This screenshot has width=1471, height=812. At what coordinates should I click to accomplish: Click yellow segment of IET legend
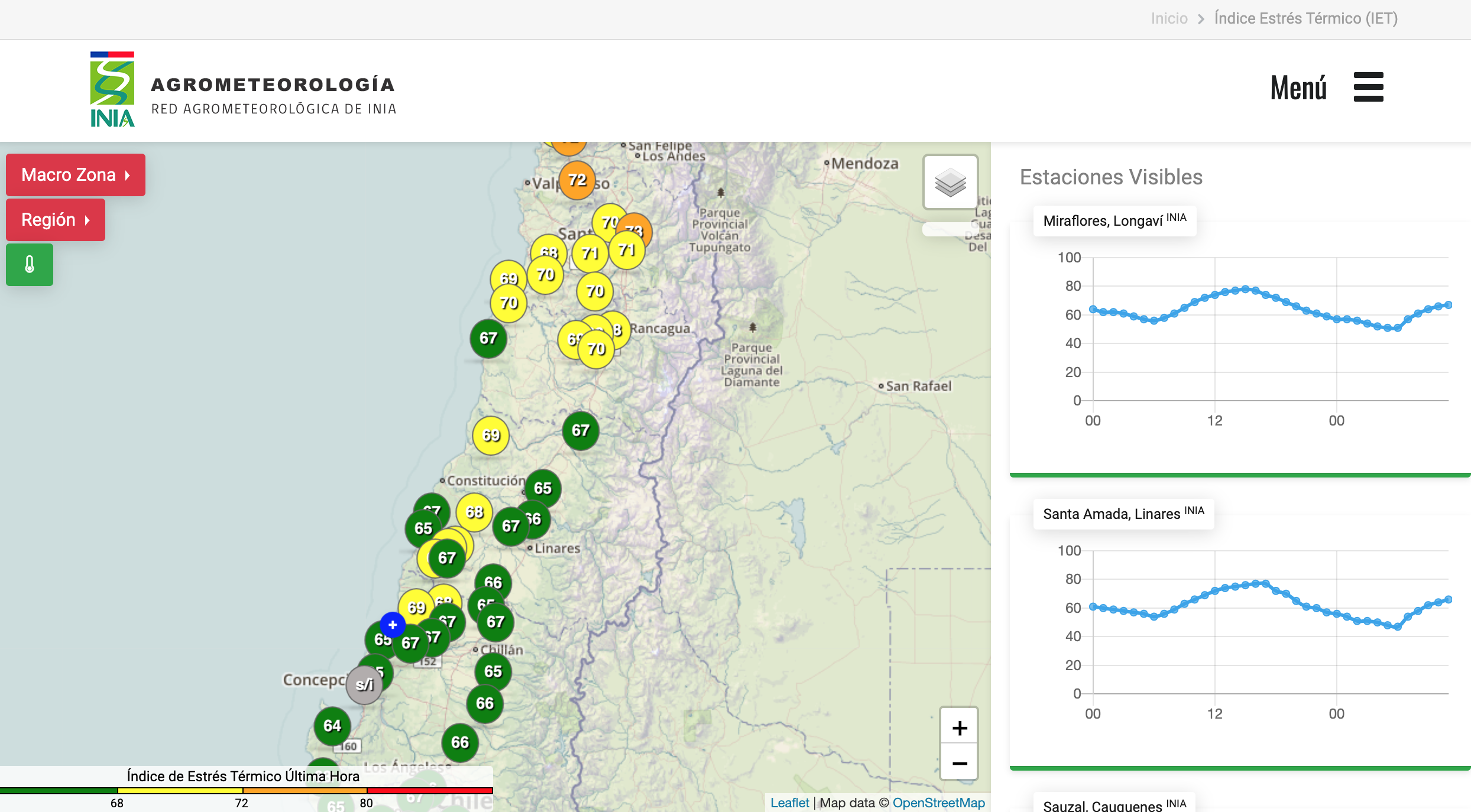(x=180, y=791)
